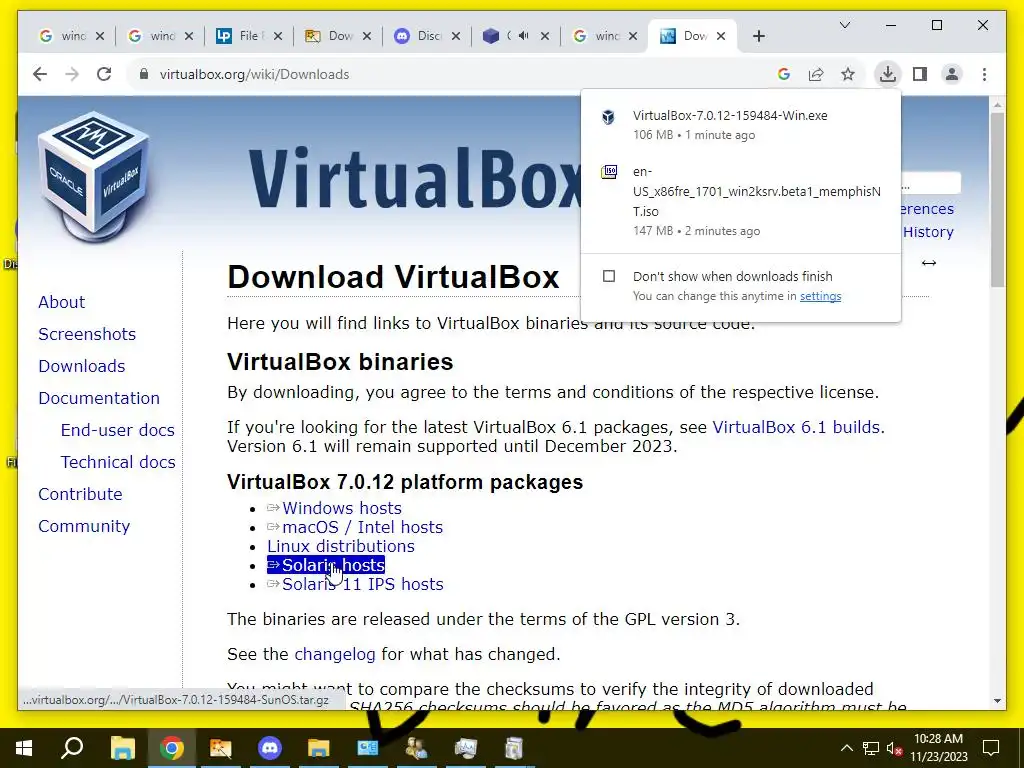Click the scrollbar down arrow
Screen dimensions: 1024x768
click(997, 701)
